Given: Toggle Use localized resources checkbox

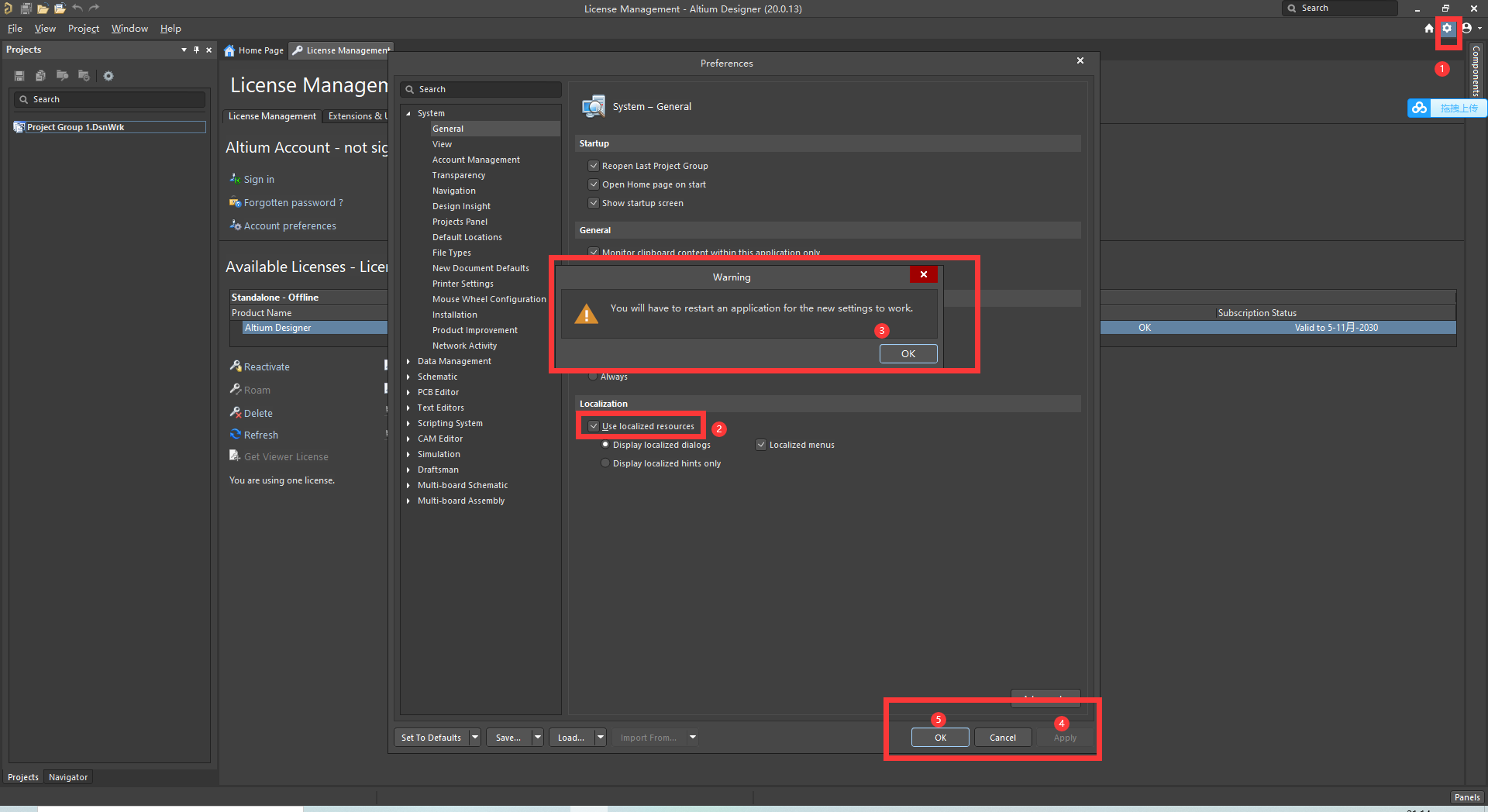Looking at the screenshot, I should click(594, 426).
